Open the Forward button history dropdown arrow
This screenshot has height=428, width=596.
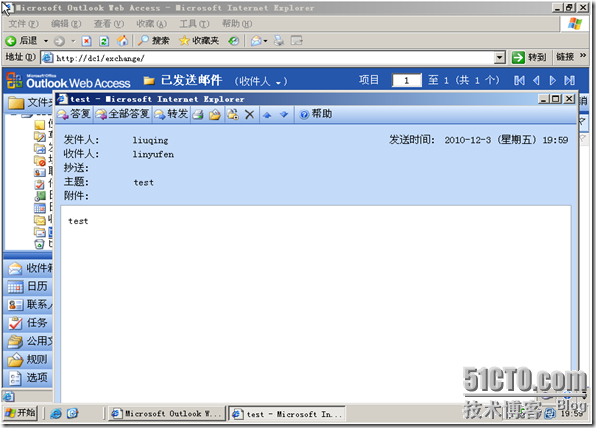[x=73, y=41]
